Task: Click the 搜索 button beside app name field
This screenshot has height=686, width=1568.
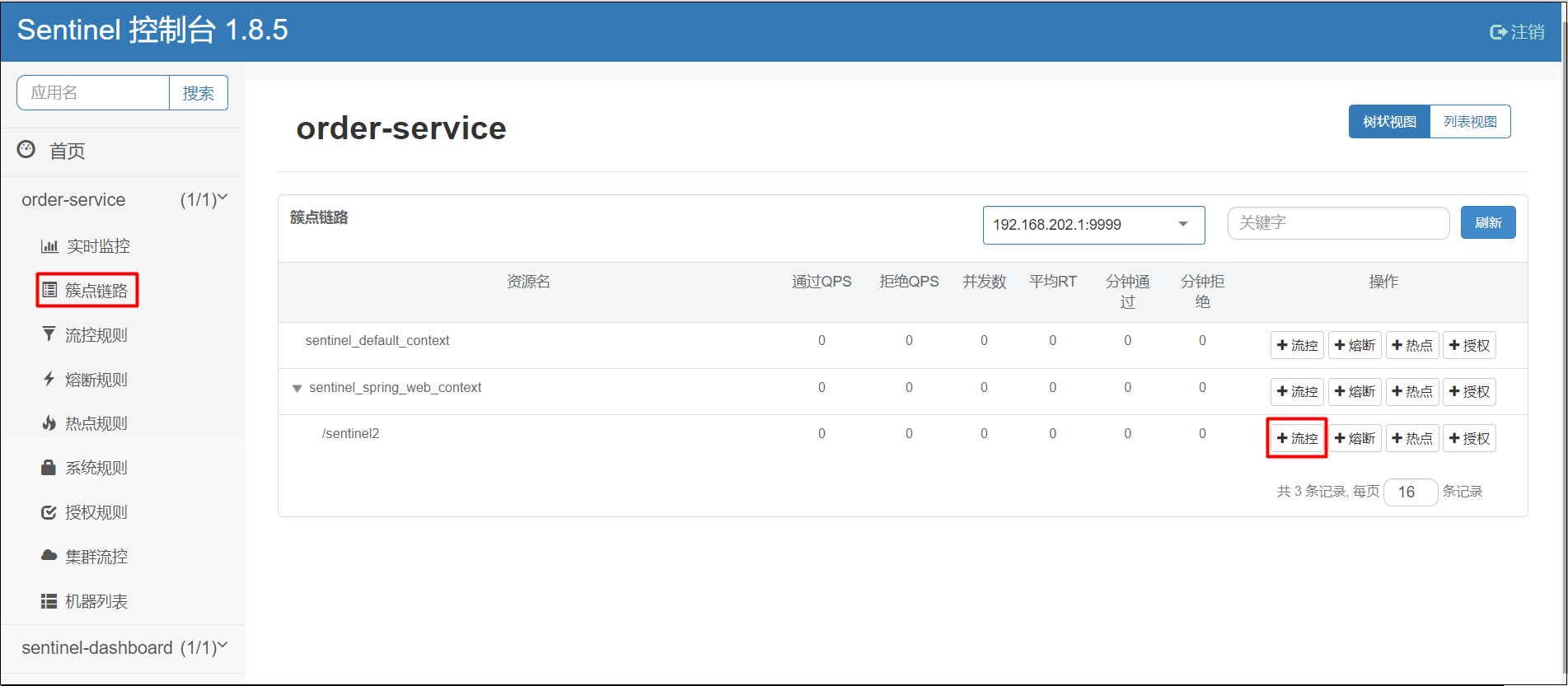Action: point(199,93)
